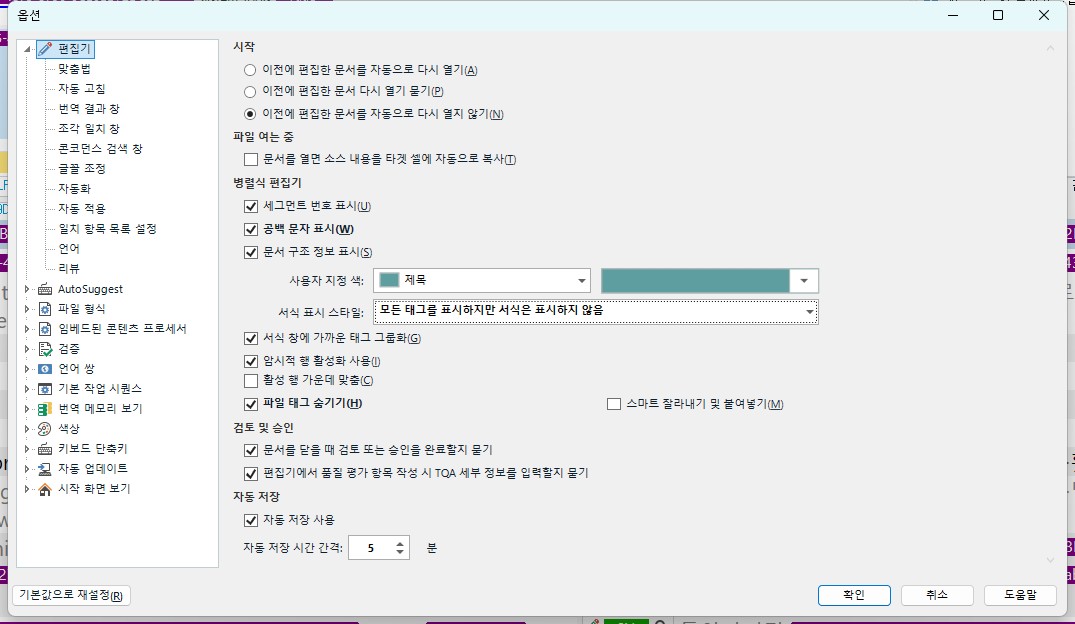Select the 언어 쌍 icon
1075x624 pixels.
point(45,369)
